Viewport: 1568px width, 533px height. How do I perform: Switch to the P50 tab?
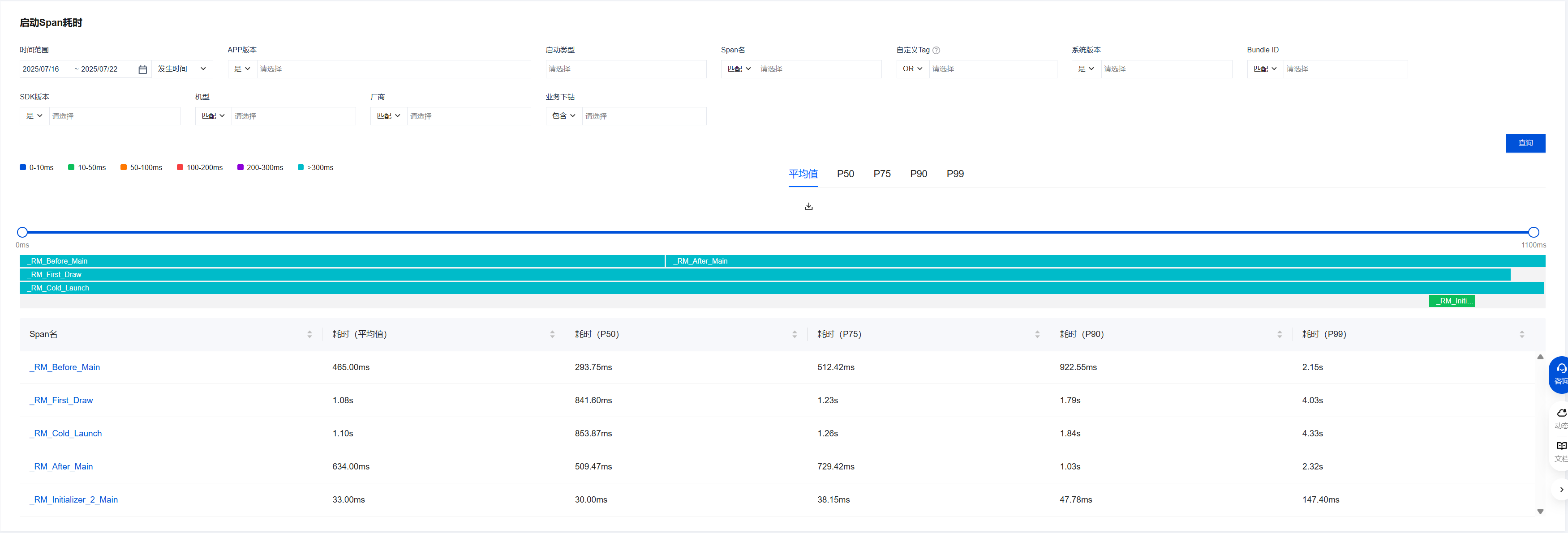(845, 174)
